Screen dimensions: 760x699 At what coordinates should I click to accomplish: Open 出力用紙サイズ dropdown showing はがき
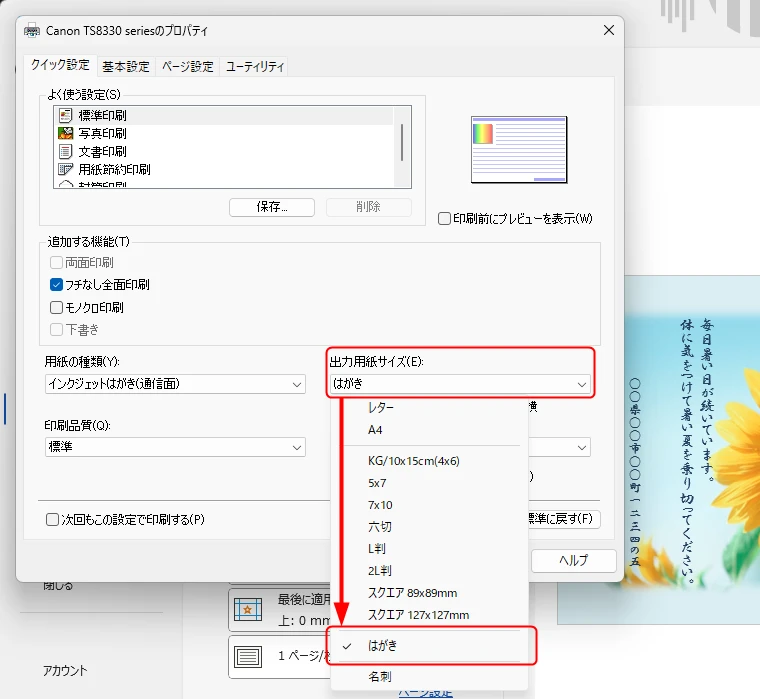(x=460, y=384)
